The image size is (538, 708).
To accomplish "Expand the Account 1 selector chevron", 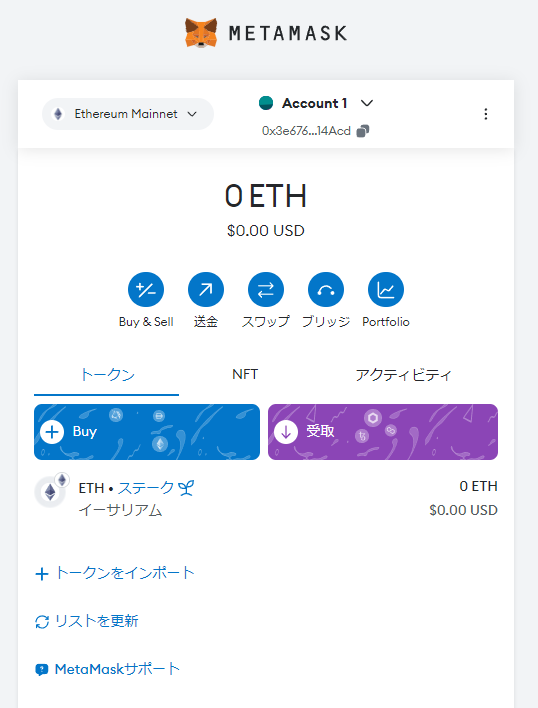I will pyautogui.click(x=367, y=103).
